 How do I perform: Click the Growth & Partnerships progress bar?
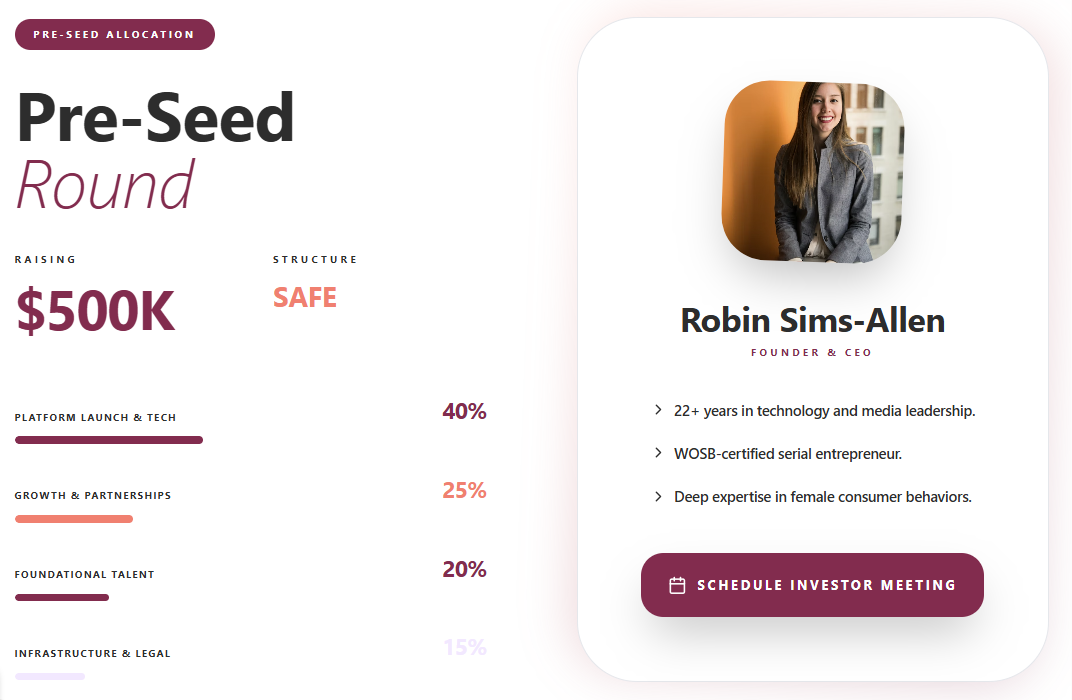coord(74,519)
